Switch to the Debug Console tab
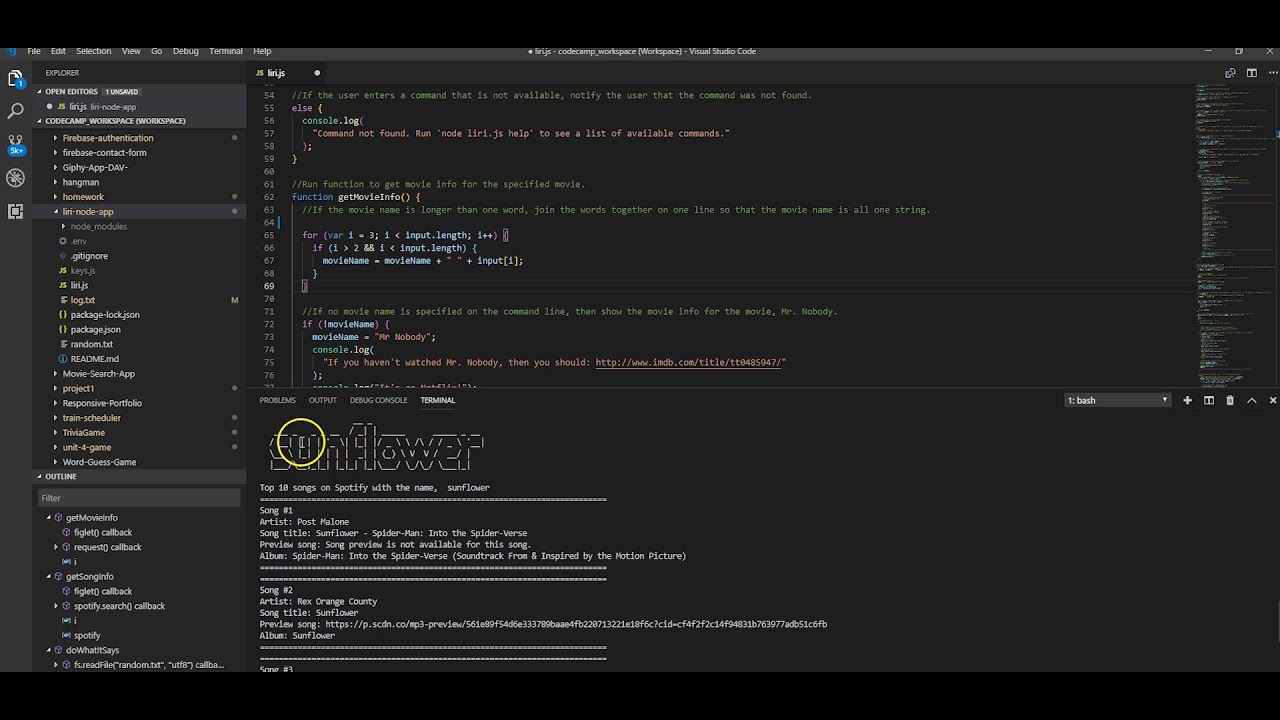This screenshot has height=720, width=1280. click(378, 400)
